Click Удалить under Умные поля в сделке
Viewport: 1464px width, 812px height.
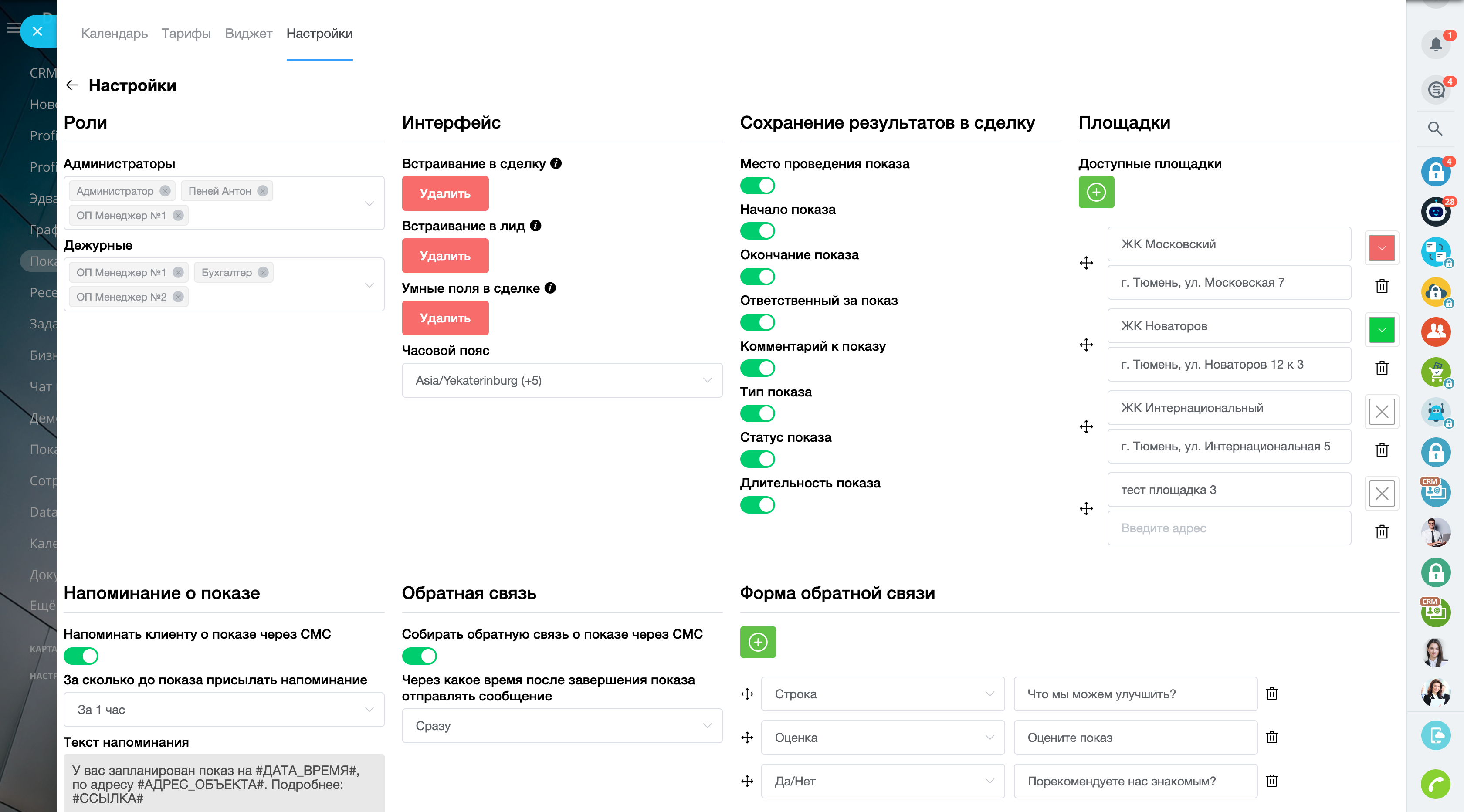point(445,318)
